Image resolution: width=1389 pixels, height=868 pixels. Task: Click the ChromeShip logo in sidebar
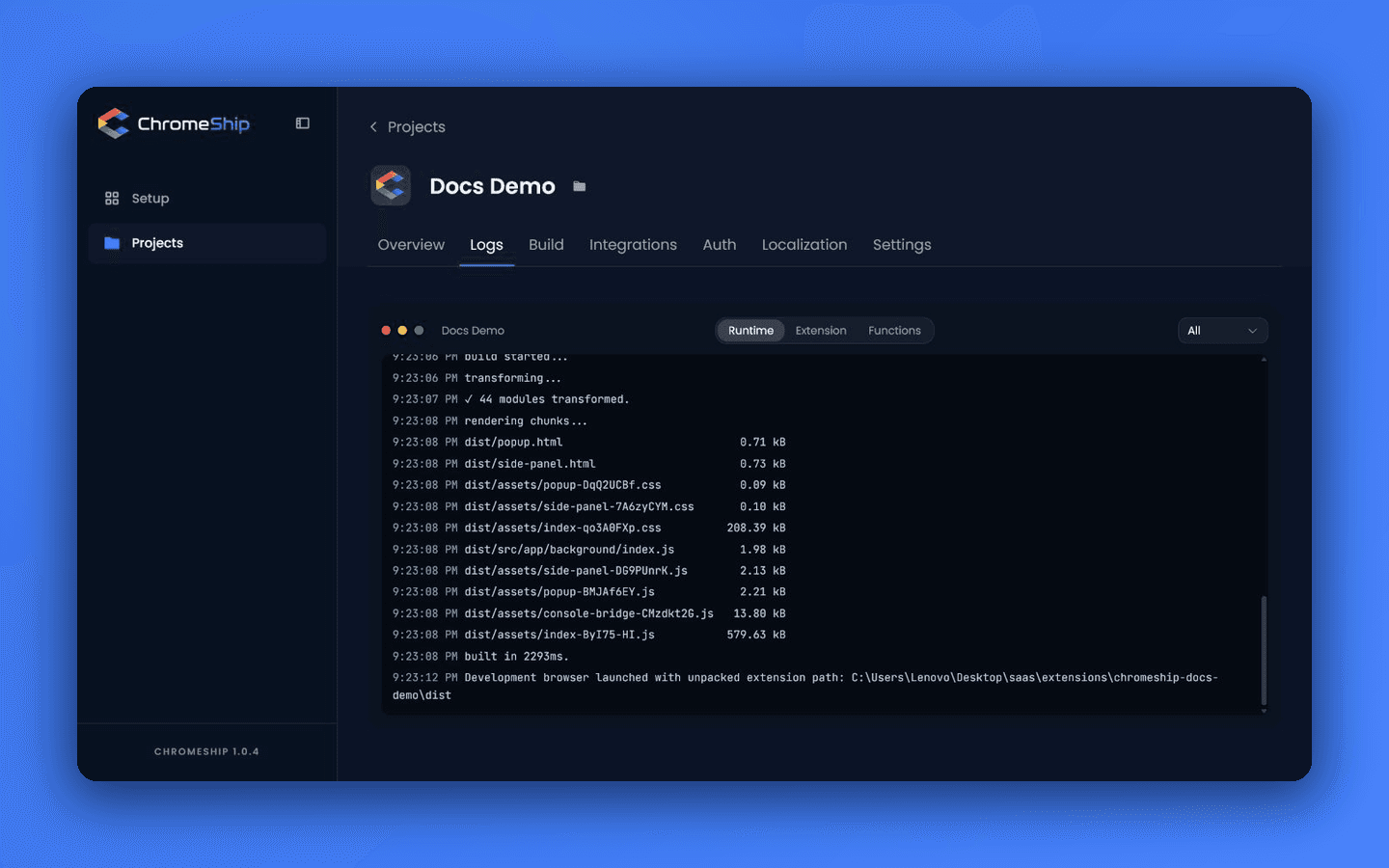[174, 123]
